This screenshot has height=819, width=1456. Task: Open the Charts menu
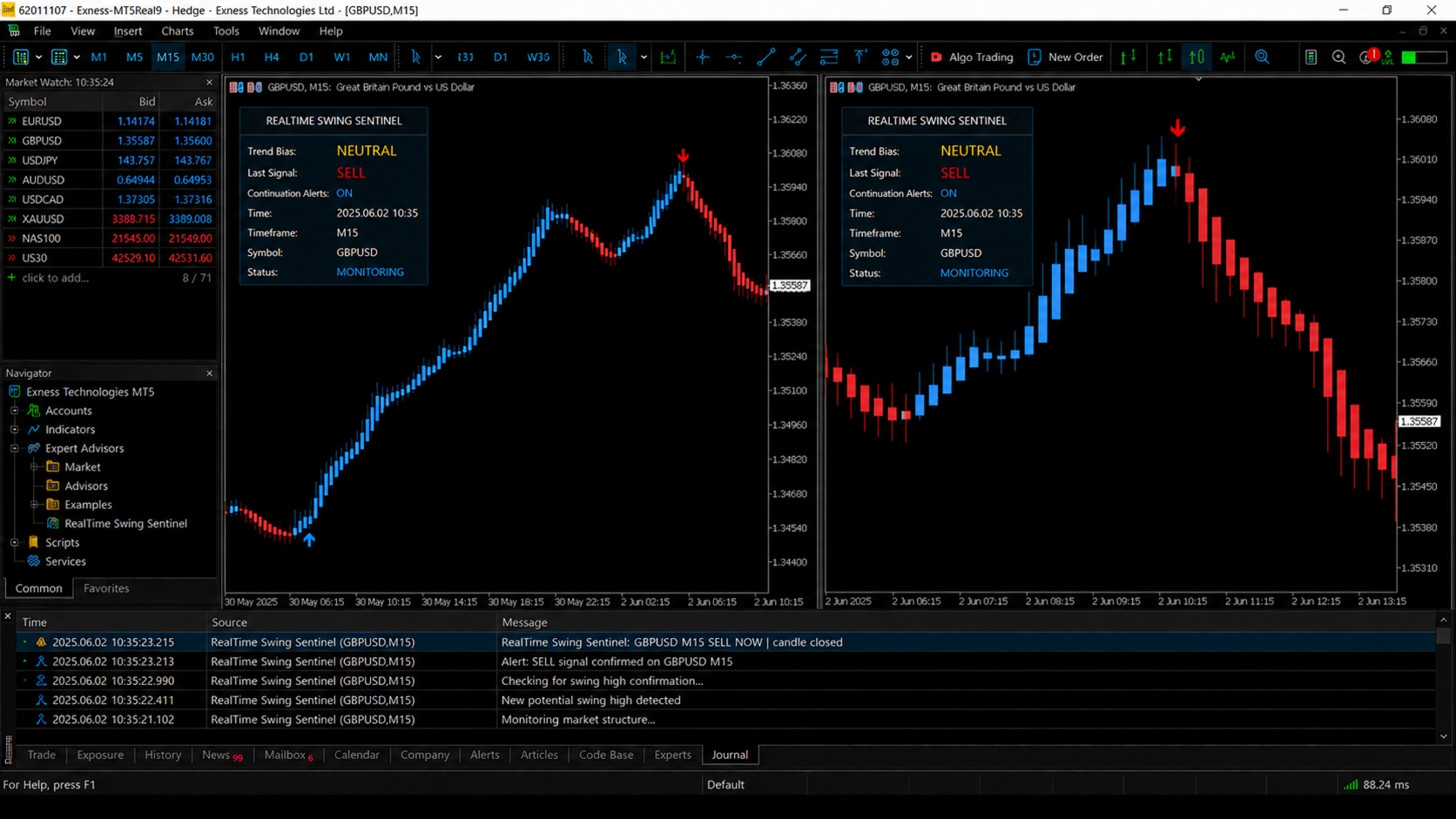click(178, 31)
